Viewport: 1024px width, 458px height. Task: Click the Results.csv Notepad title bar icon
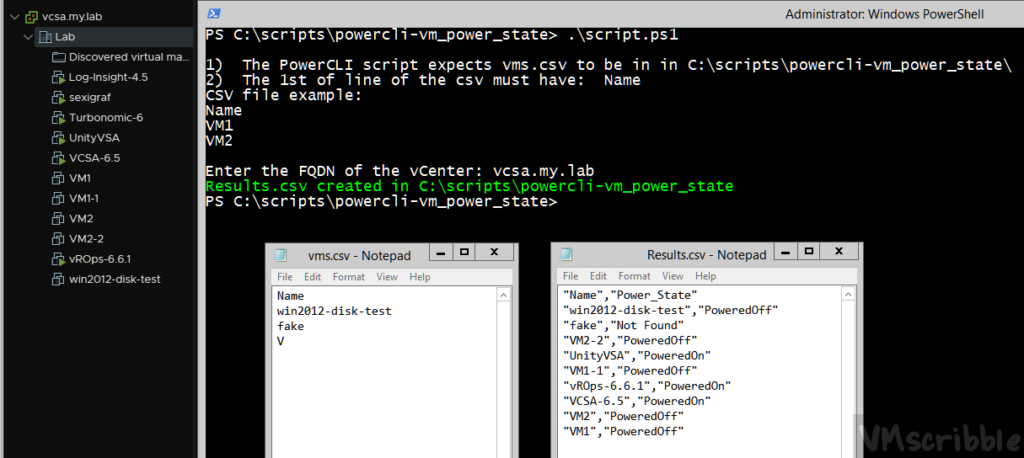pyautogui.click(x=566, y=255)
